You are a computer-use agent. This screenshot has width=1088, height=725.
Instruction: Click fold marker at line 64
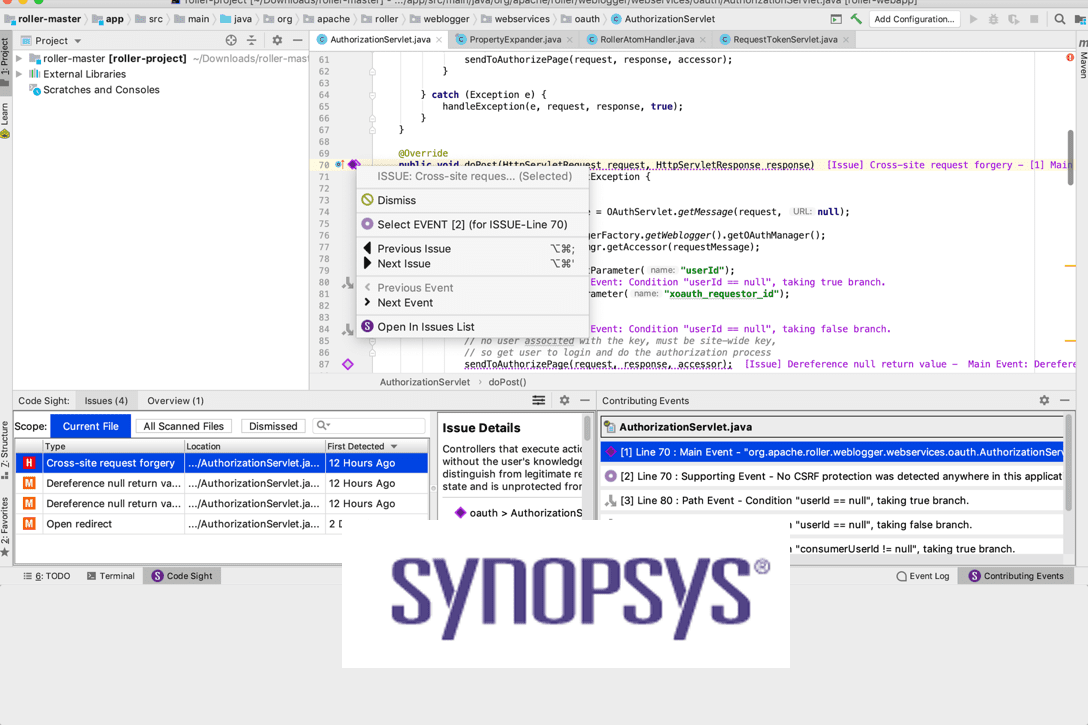coord(373,95)
